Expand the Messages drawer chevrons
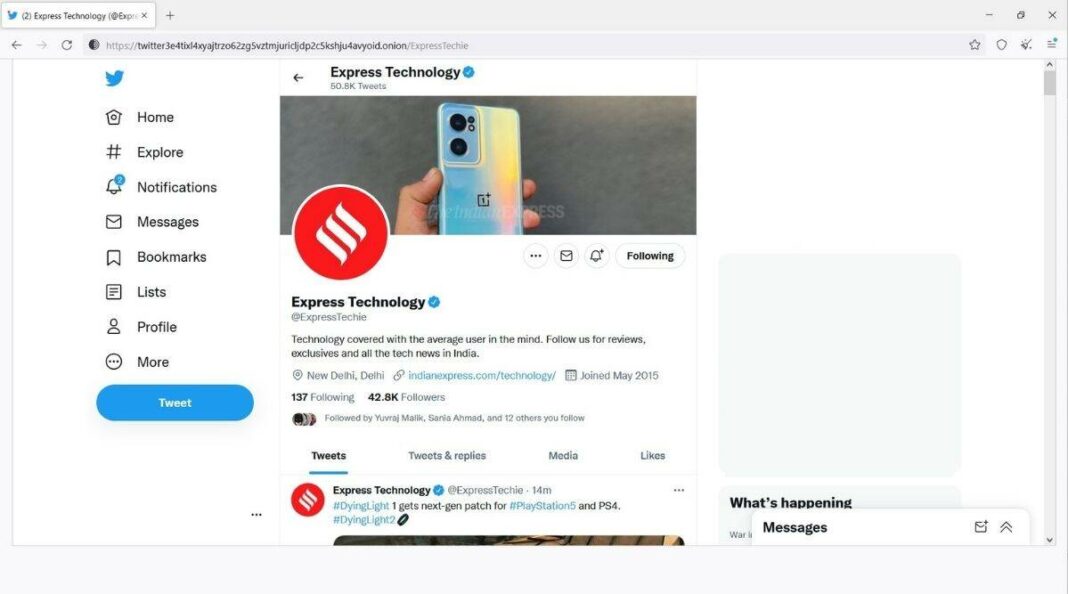Screen dimensions: 1068x594 click(1006, 527)
